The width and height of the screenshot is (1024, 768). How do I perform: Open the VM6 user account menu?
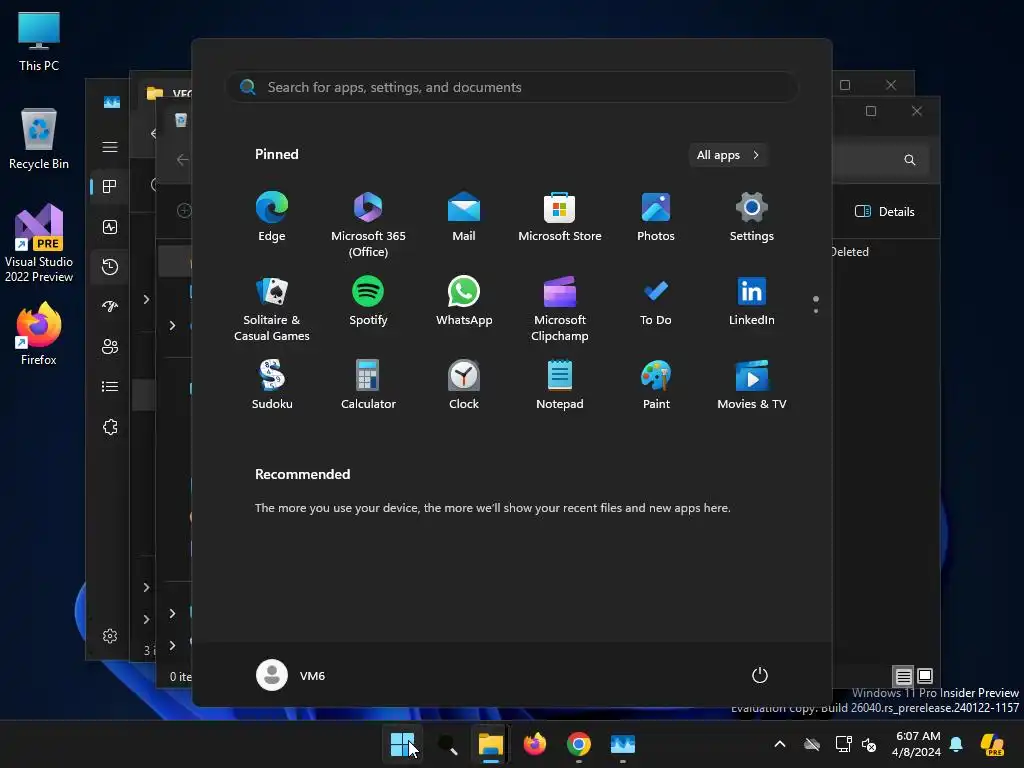click(291, 675)
